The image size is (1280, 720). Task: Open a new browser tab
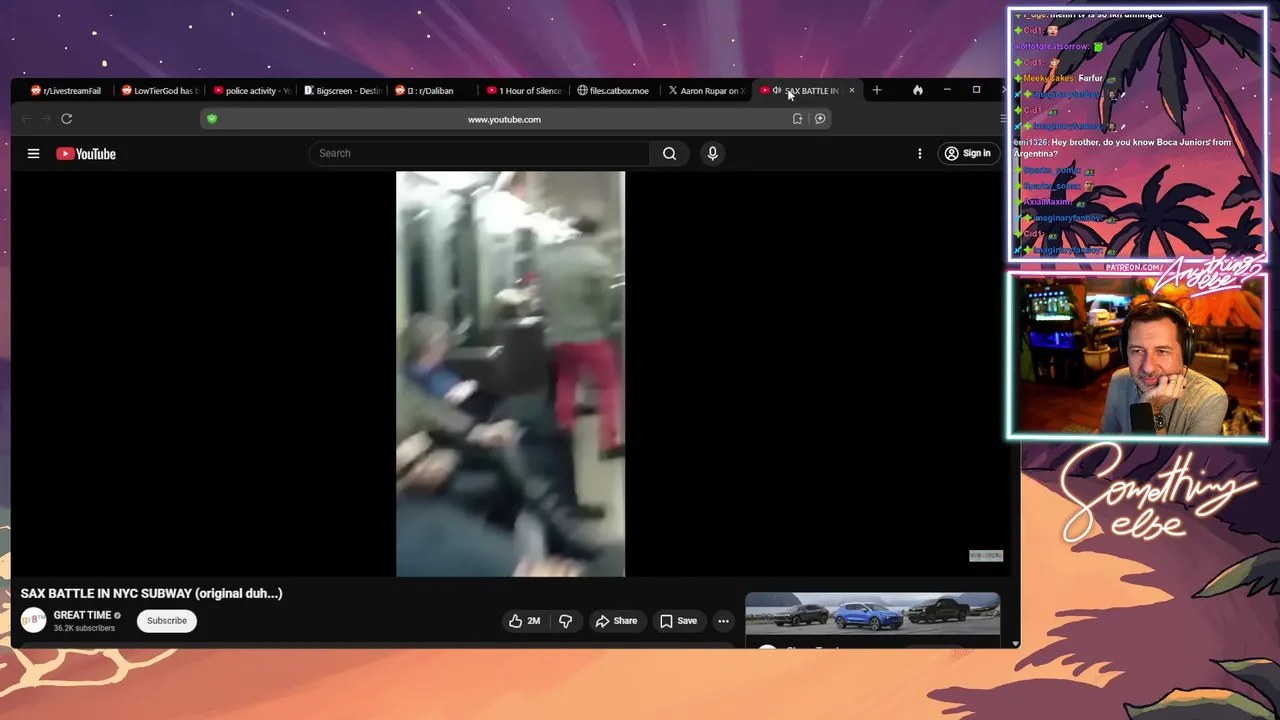877,90
